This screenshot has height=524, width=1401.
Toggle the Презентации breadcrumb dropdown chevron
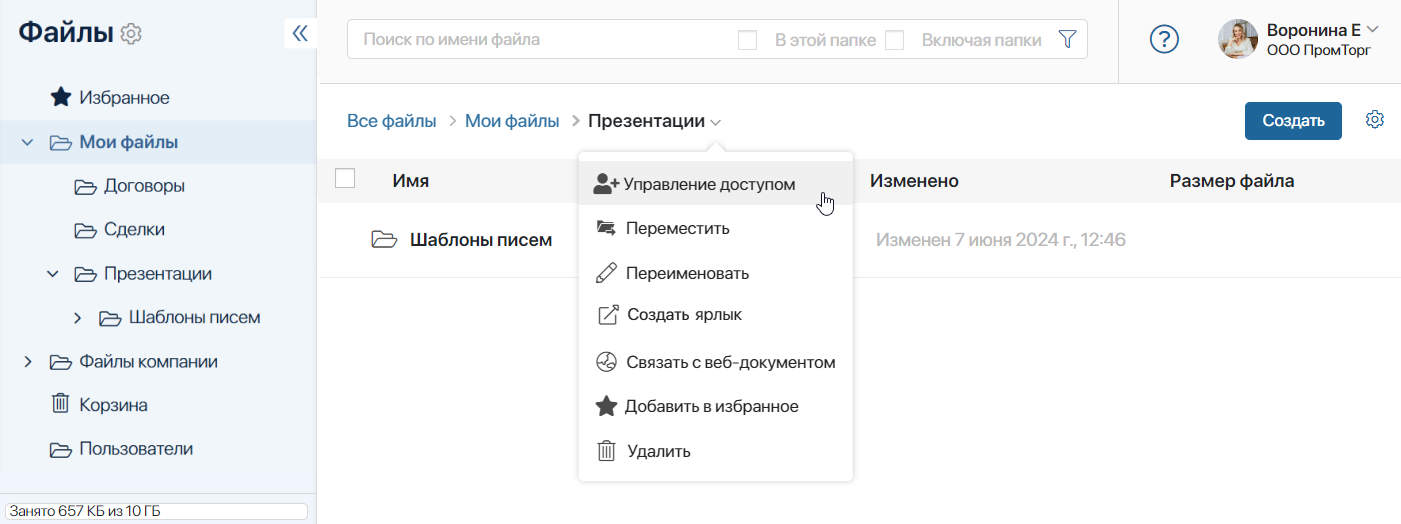click(x=716, y=123)
